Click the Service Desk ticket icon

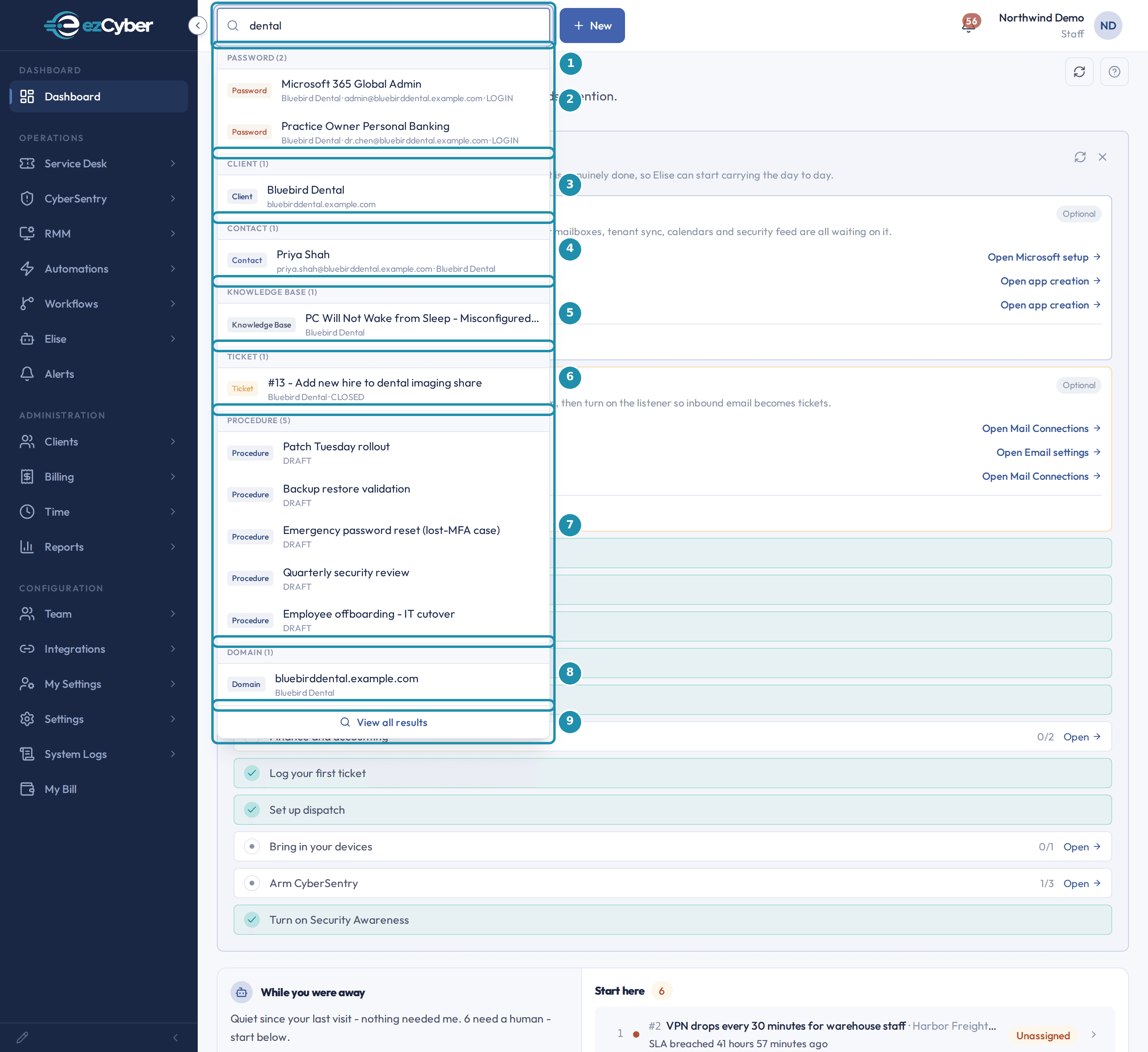click(27, 163)
